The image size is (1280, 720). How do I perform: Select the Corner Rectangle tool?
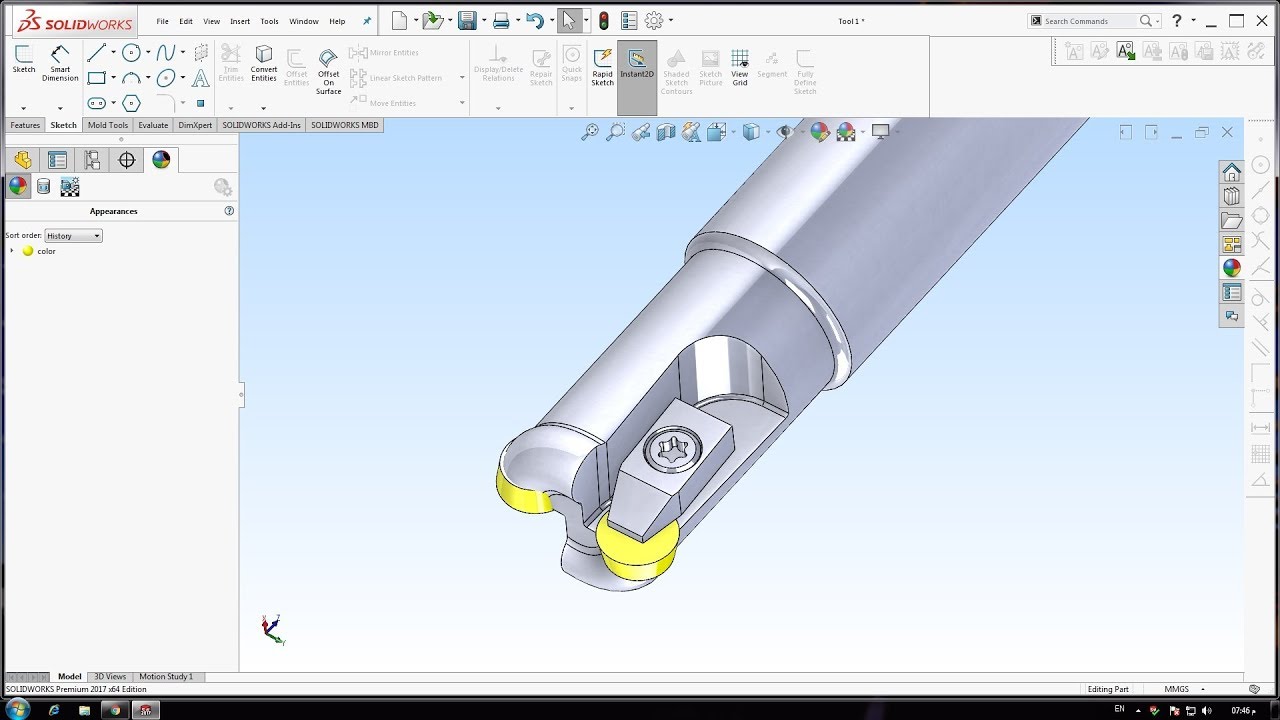(97, 78)
